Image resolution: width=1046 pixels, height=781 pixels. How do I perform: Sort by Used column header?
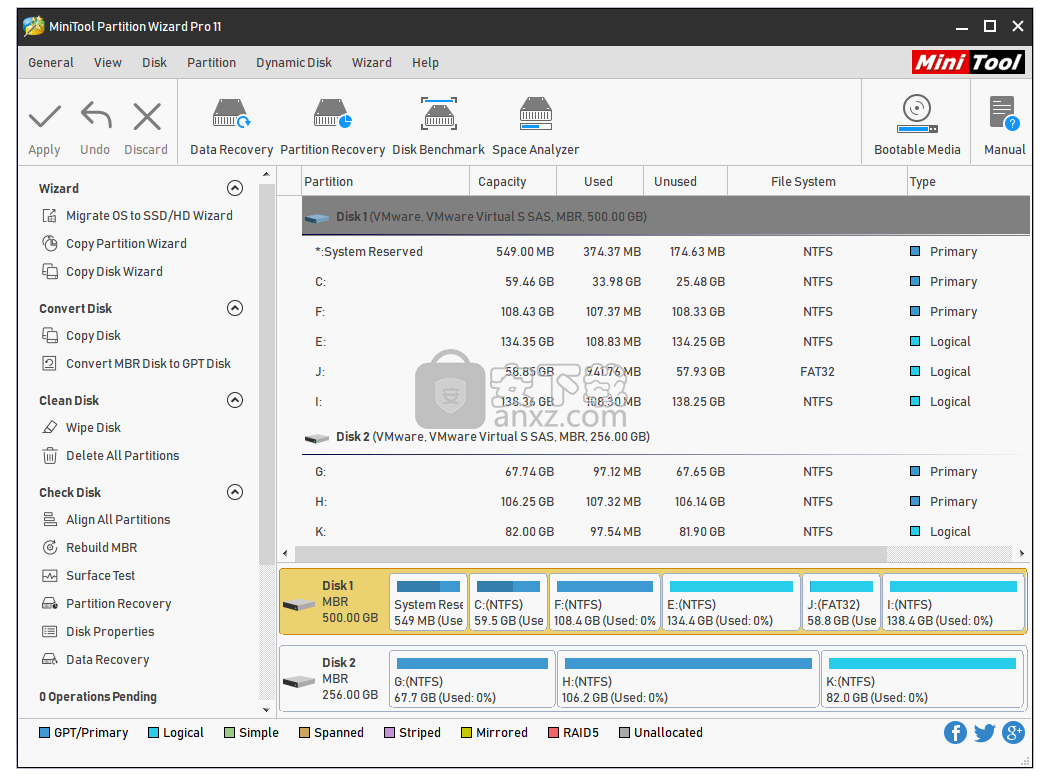coord(598,181)
